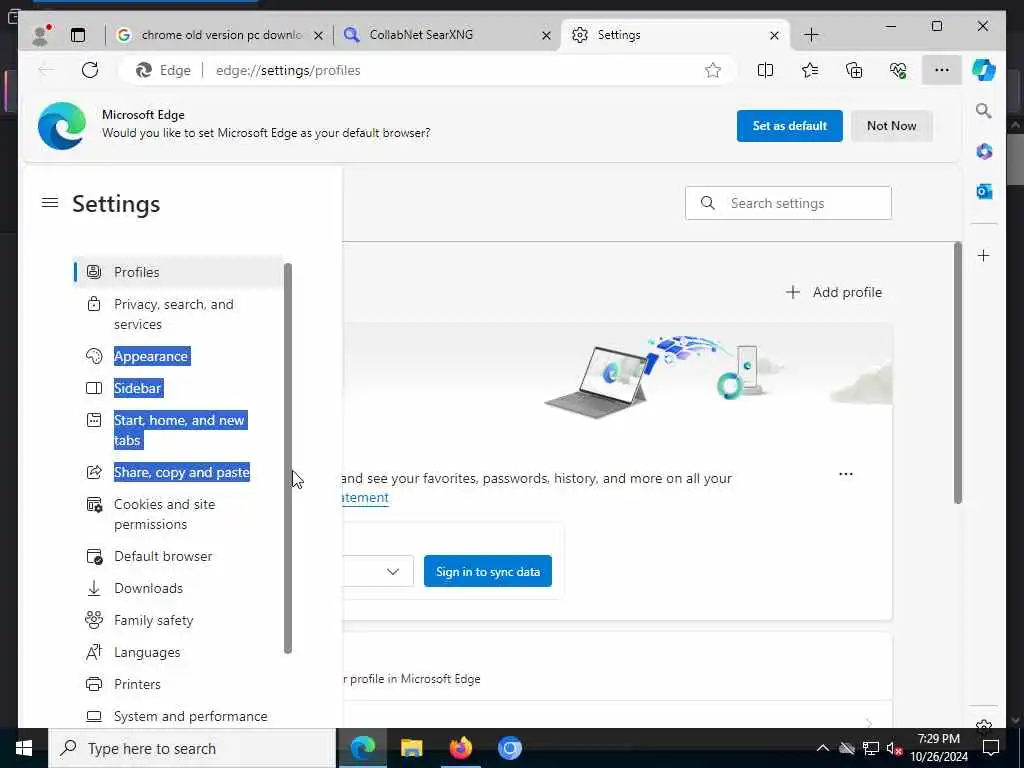Click the taskbar search box

pyautogui.click(x=192, y=748)
